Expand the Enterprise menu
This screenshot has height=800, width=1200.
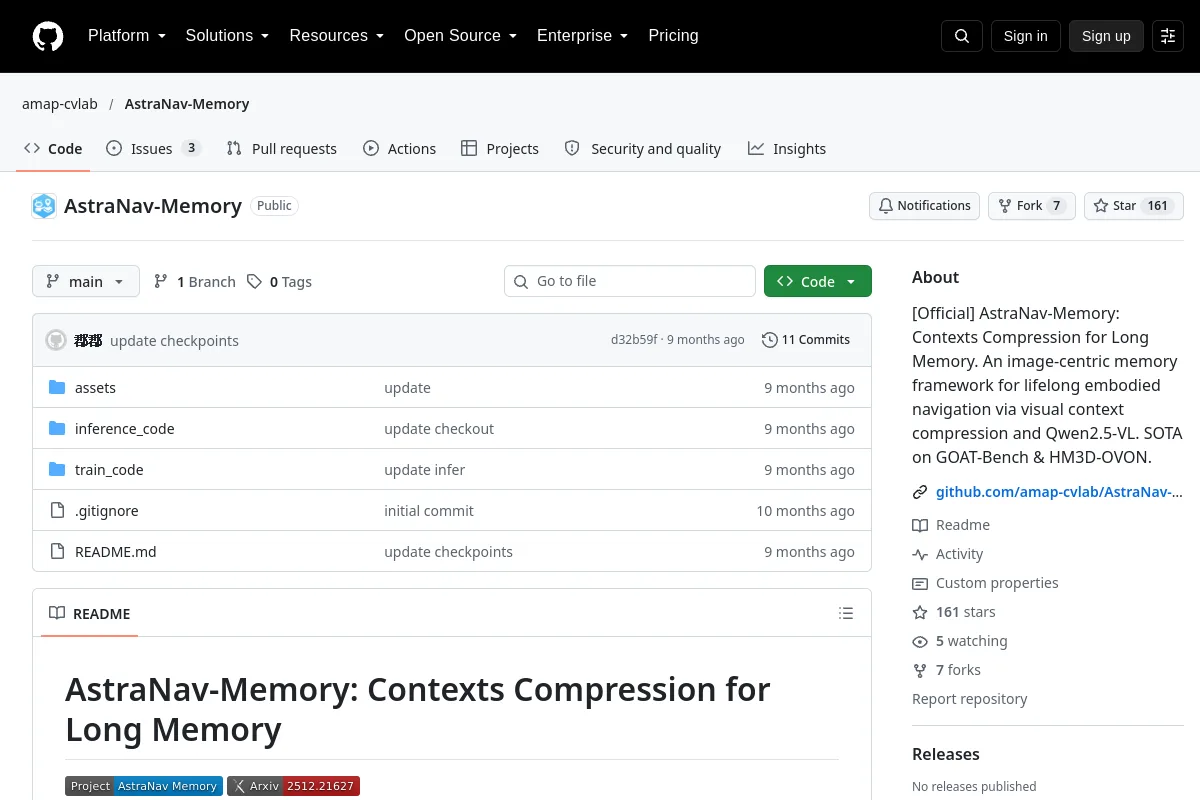[x=582, y=36]
